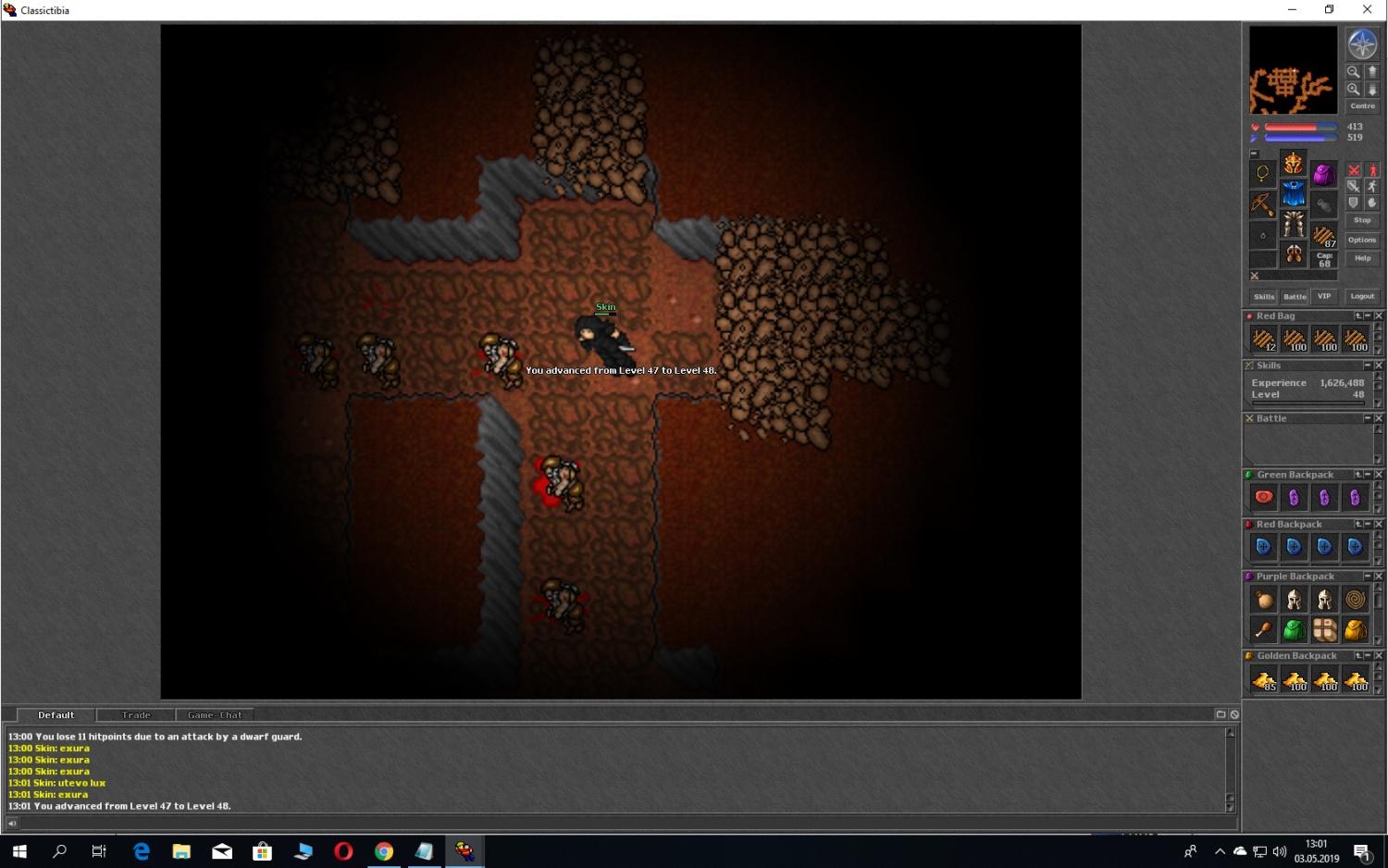This screenshot has width=1388, height=868.
Task: Toggle defensive fighting mode shield icon
Action: (1354, 203)
